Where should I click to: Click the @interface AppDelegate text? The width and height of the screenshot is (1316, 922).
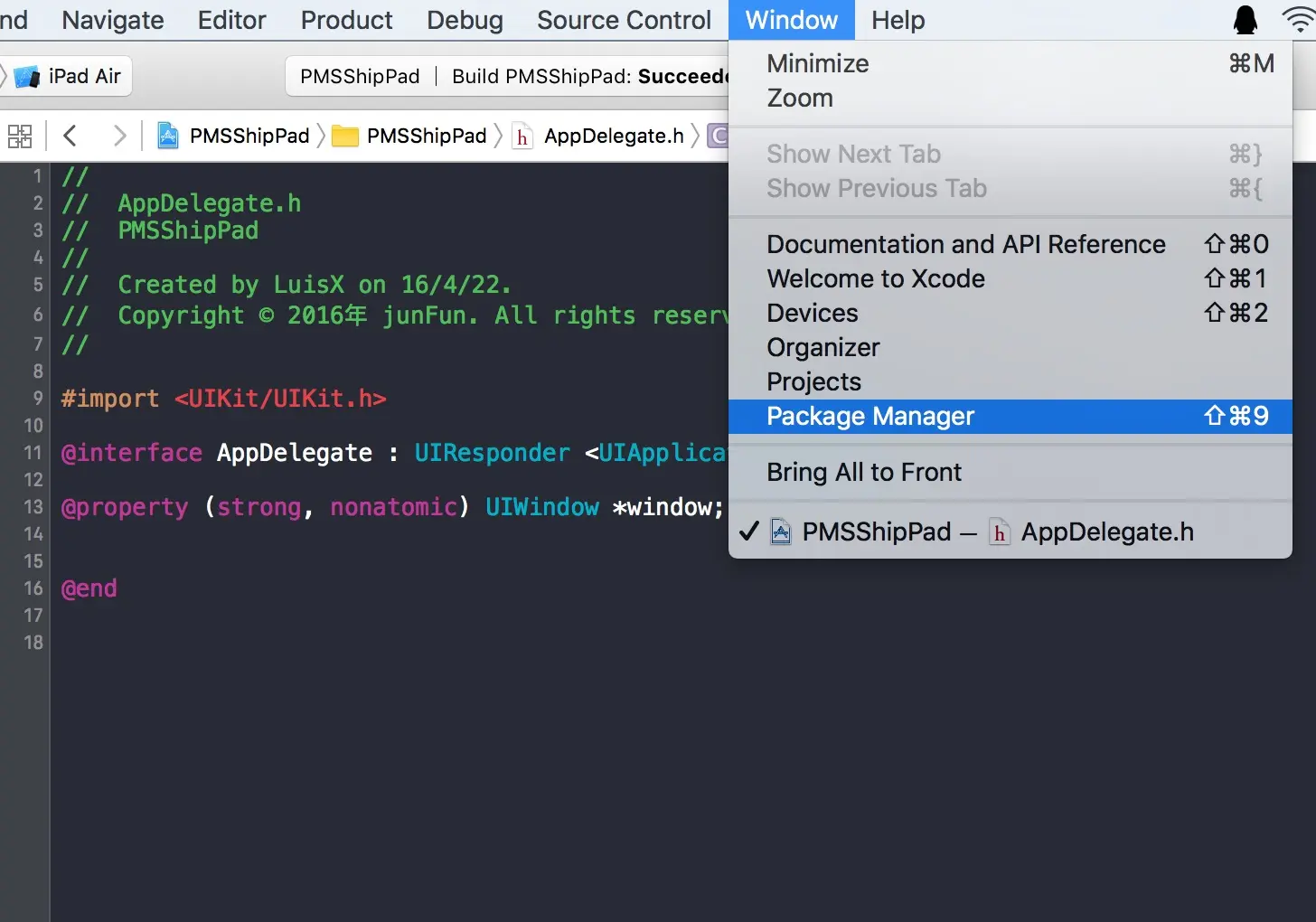tap(217, 453)
